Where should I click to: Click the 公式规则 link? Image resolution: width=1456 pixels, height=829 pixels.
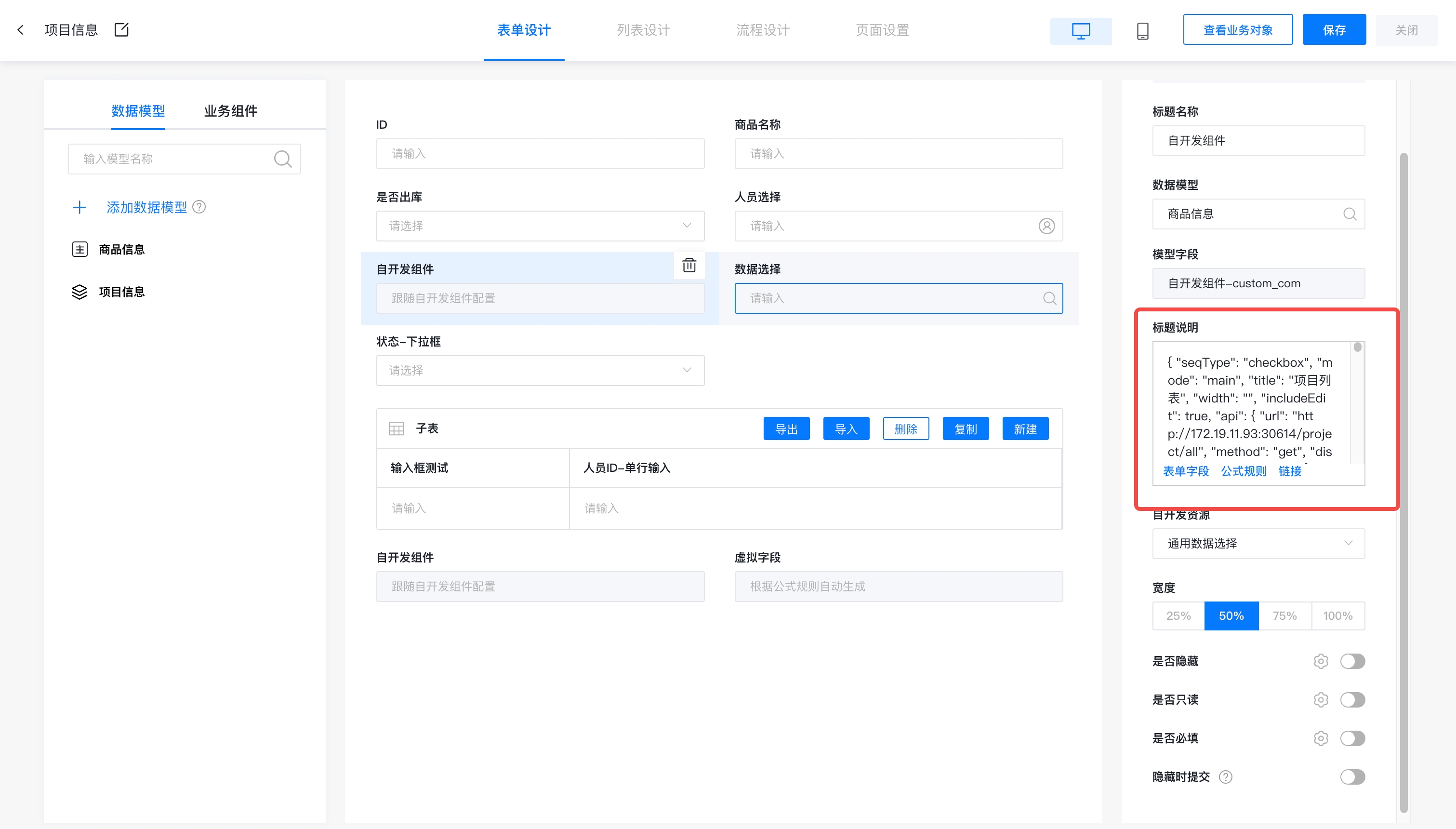click(1243, 471)
